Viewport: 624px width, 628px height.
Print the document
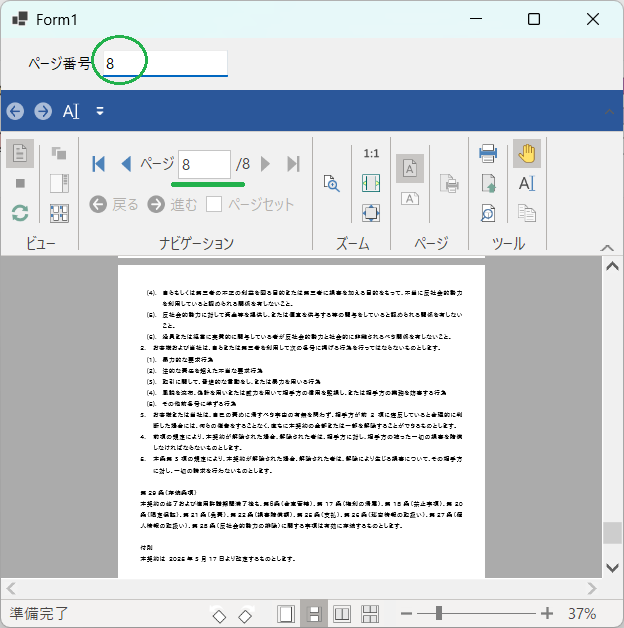488,153
